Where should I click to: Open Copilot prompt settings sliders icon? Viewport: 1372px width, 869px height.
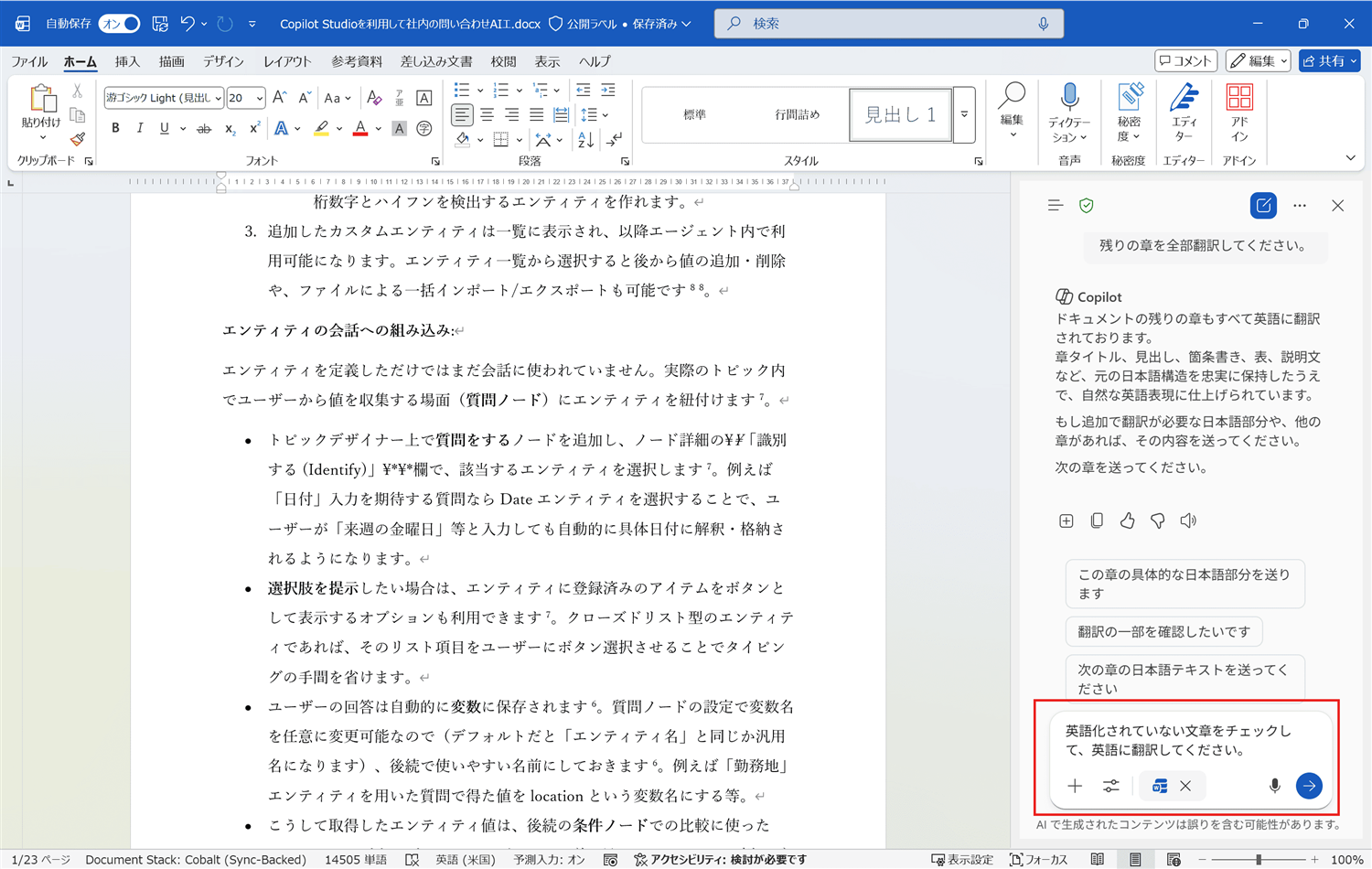[x=1110, y=786]
